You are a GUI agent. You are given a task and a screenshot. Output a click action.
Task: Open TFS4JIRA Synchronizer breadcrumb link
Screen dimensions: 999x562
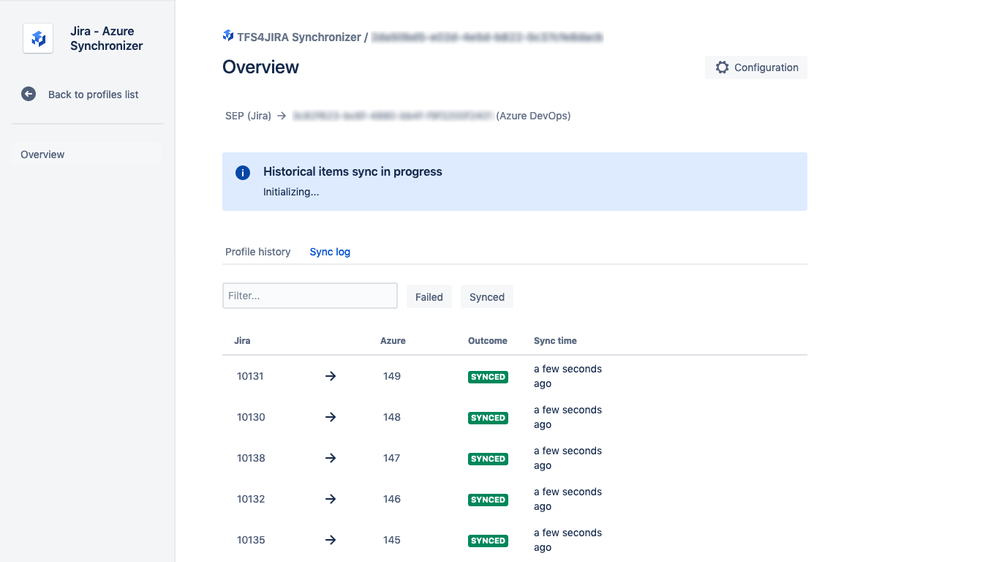pyautogui.click(x=299, y=37)
